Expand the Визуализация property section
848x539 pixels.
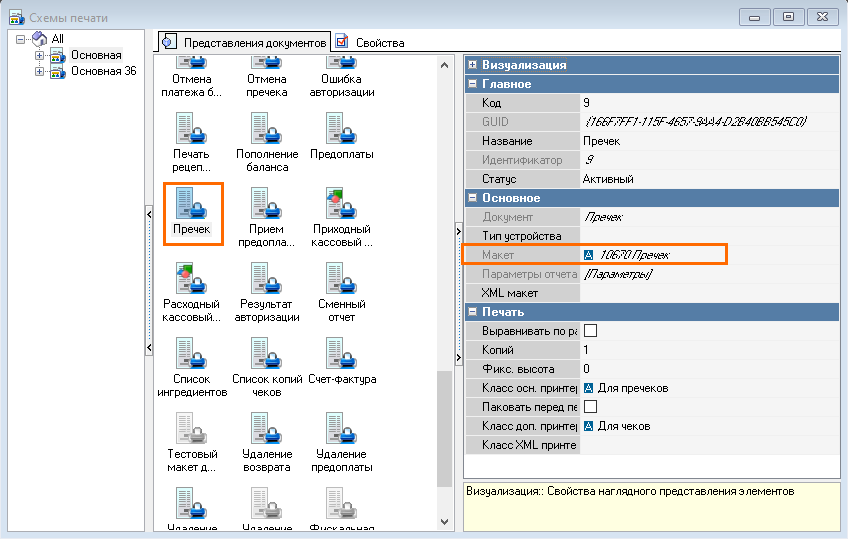[473, 65]
